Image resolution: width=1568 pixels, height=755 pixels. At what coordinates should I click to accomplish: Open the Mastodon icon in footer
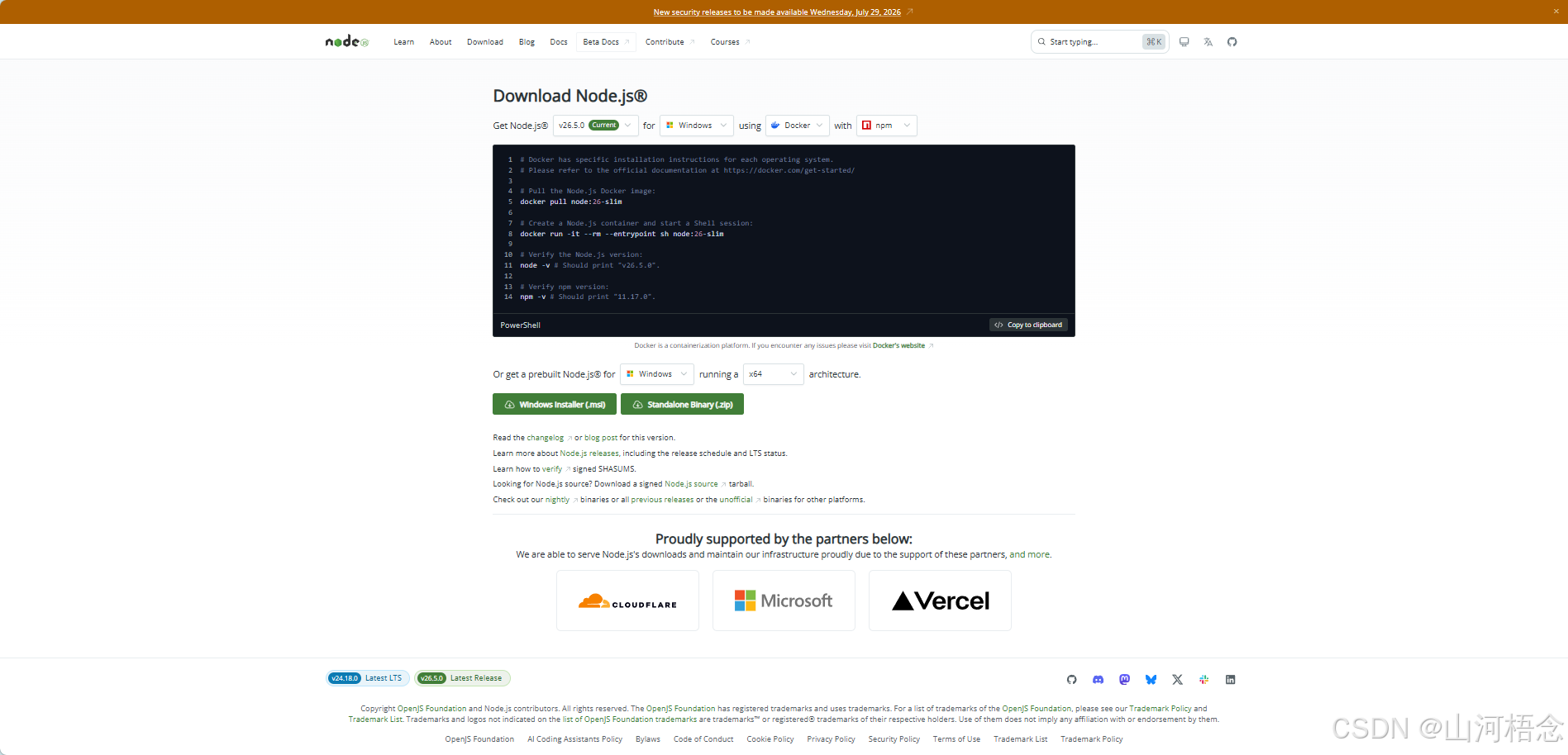tap(1124, 679)
